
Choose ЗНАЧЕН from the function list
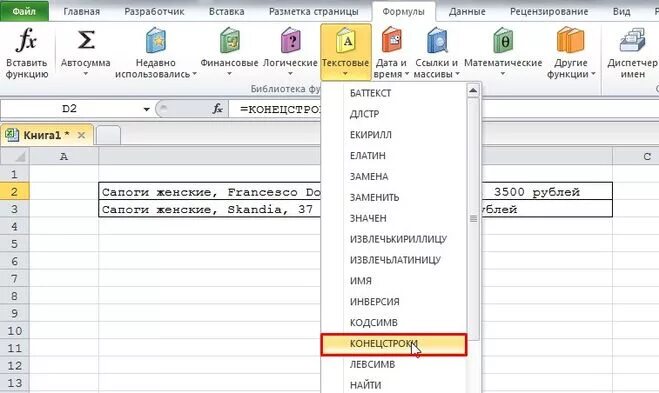[394, 218]
